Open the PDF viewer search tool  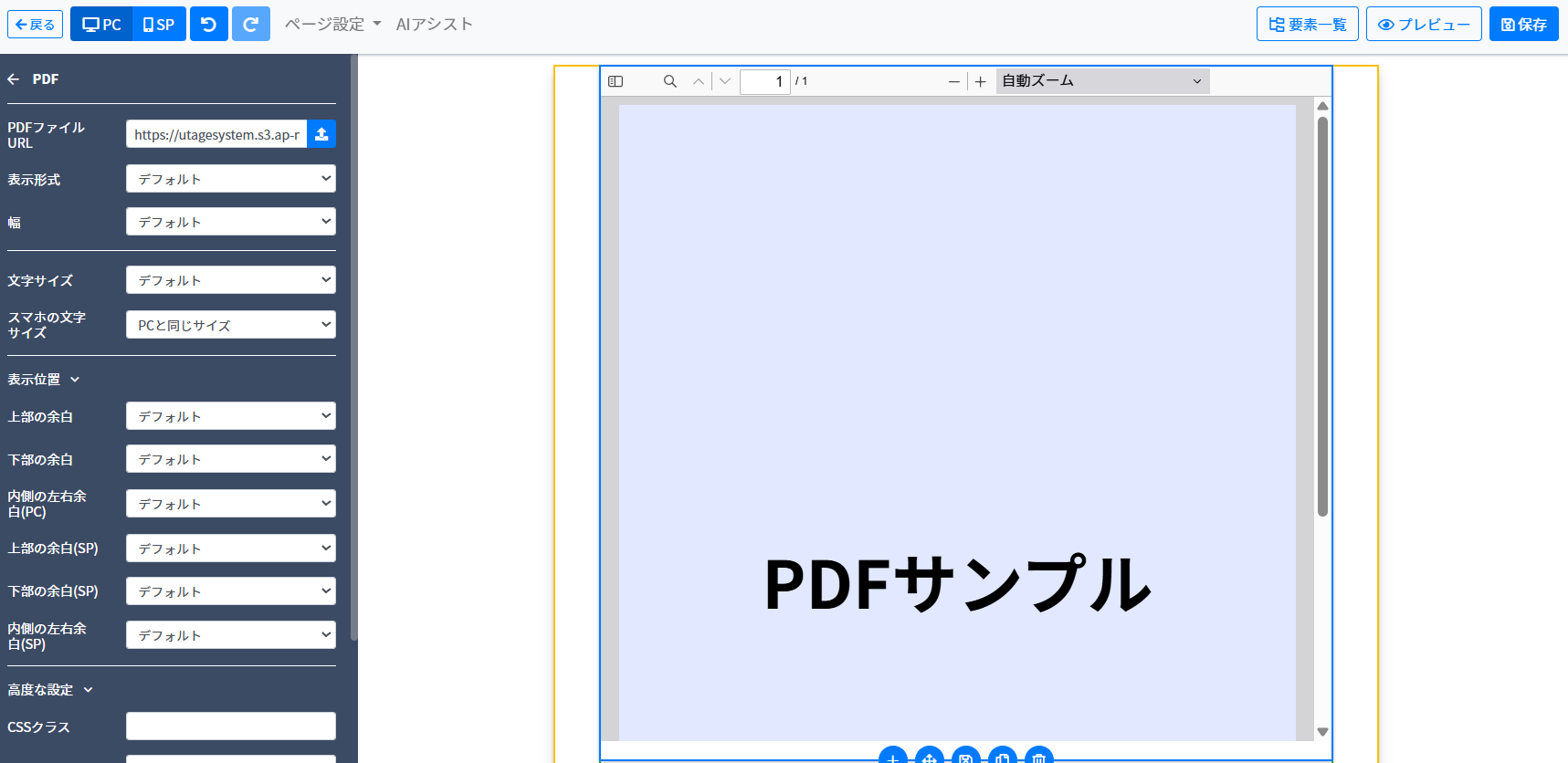click(x=669, y=81)
